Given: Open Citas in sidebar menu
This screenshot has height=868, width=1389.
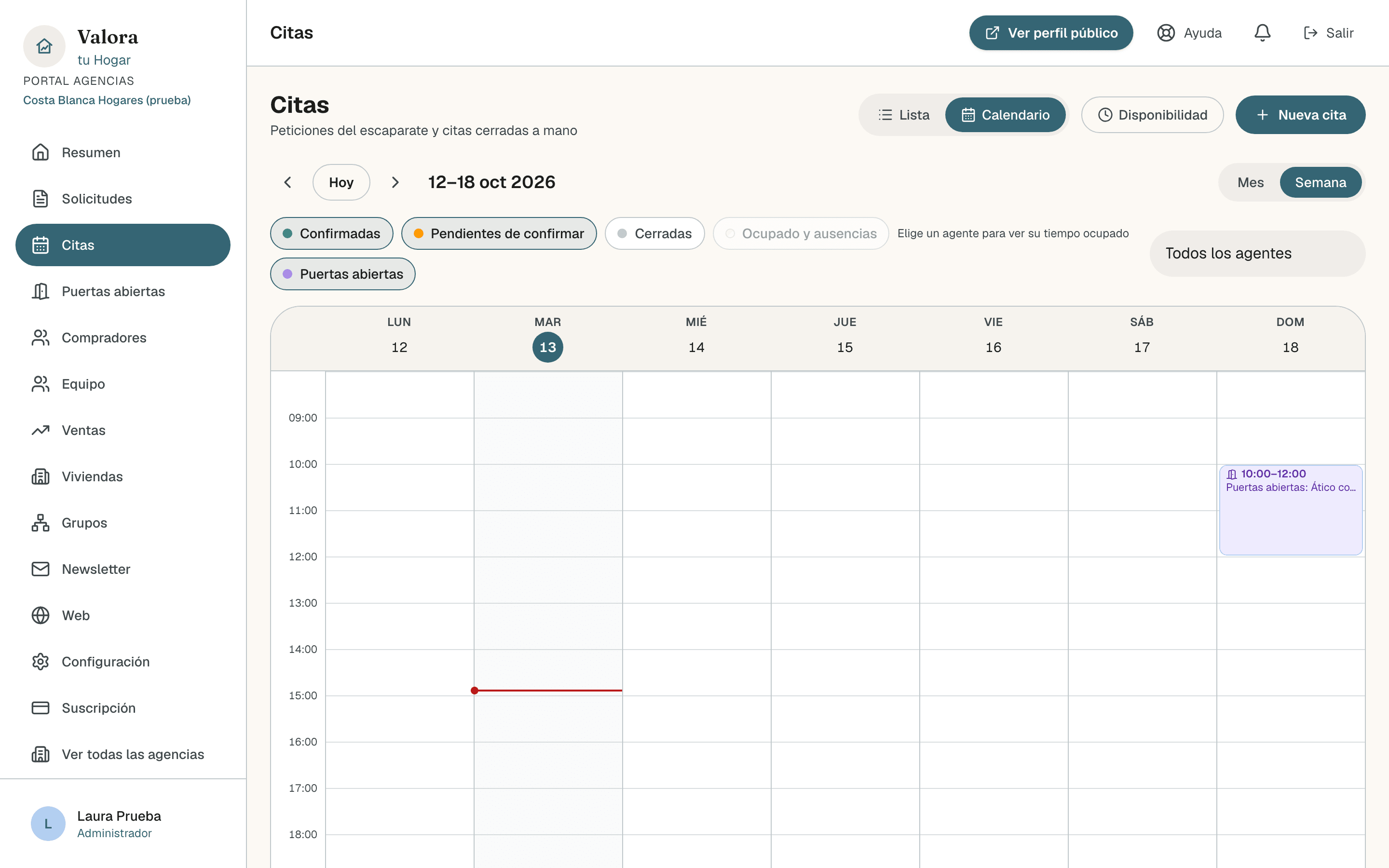Looking at the screenshot, I should [123, 245].
